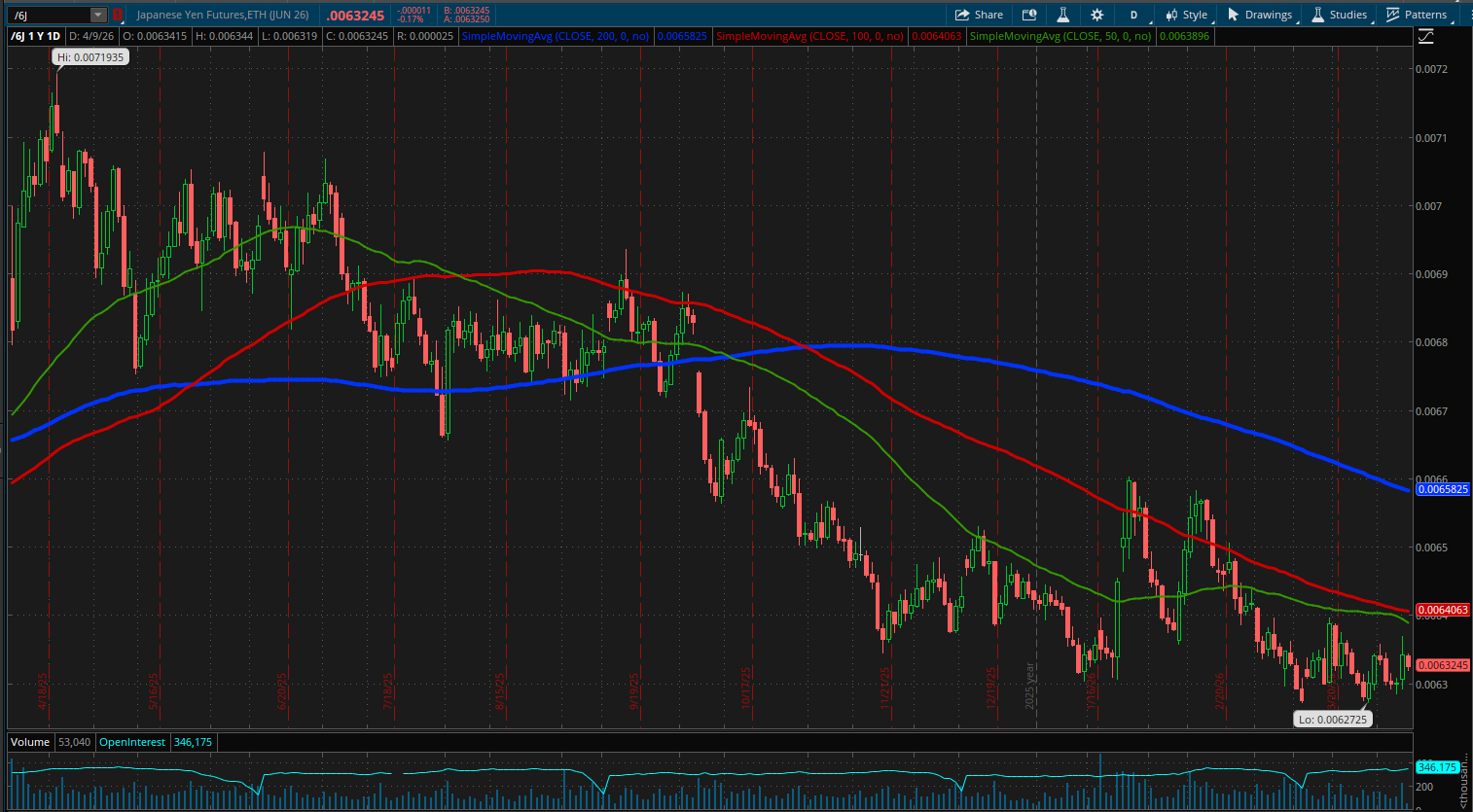Toggle the SimpleMovingAvg (CLOSE, 200) study label
The image size is (1473, 812).
pyautogui.click(x=555, y=36)
